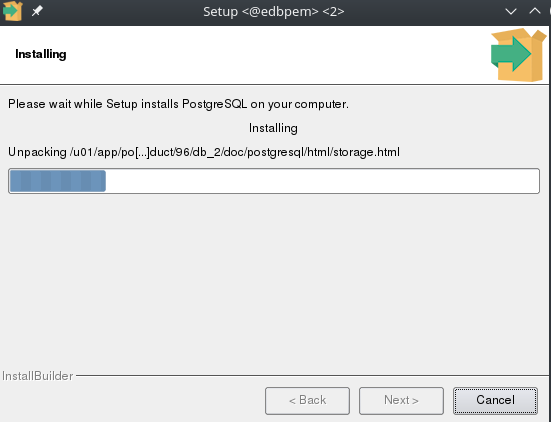Toggle the pin icon in the title bar

(37, 11)
